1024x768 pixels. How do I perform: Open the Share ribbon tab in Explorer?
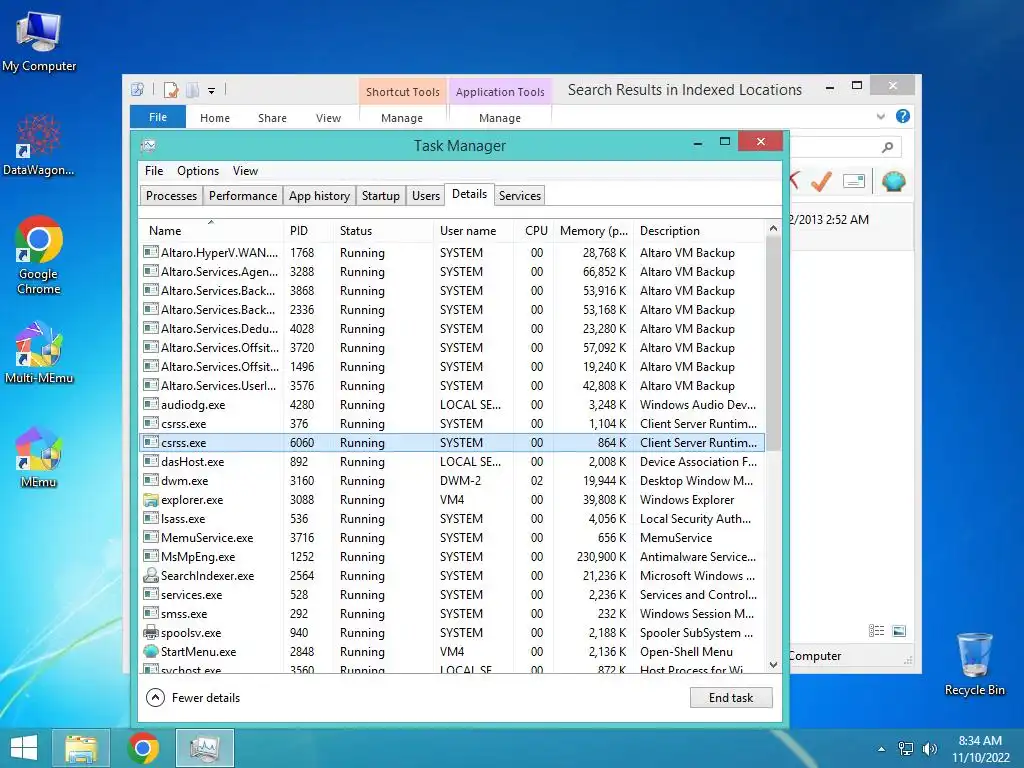coord(272,118)
